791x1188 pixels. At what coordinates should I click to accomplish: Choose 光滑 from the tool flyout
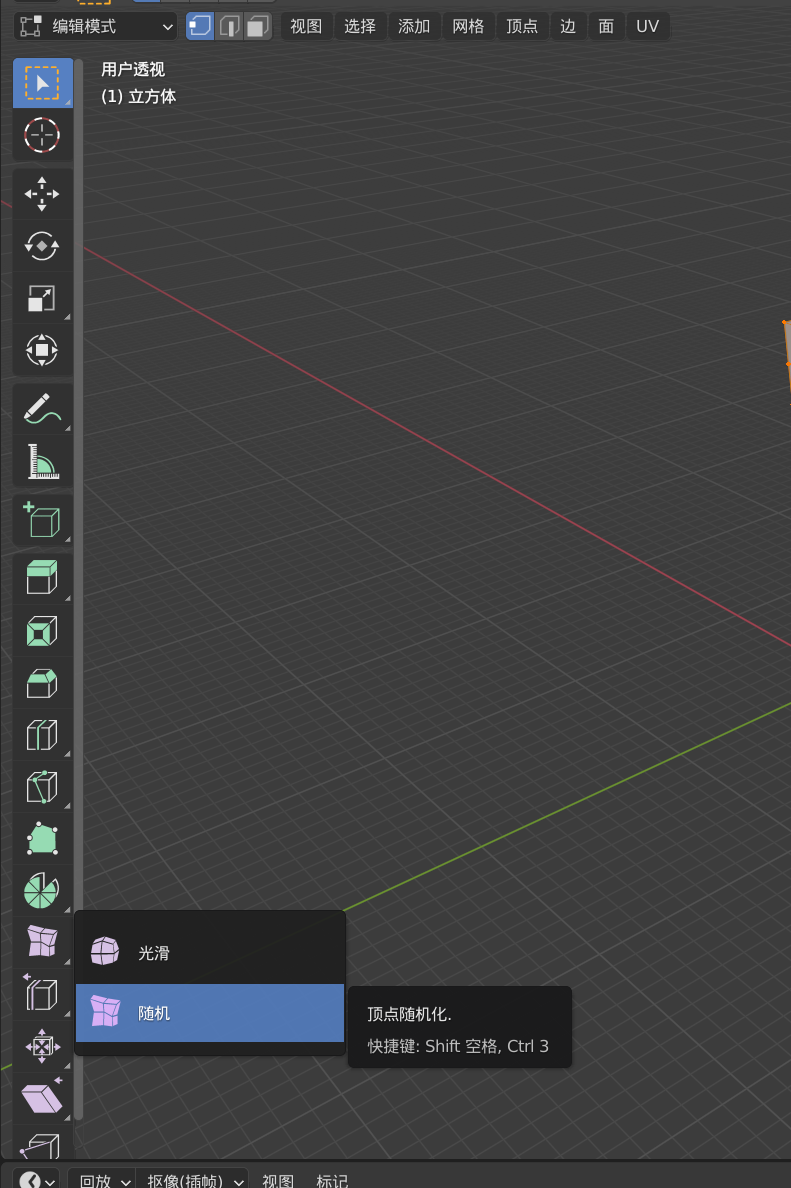(210, 952)
